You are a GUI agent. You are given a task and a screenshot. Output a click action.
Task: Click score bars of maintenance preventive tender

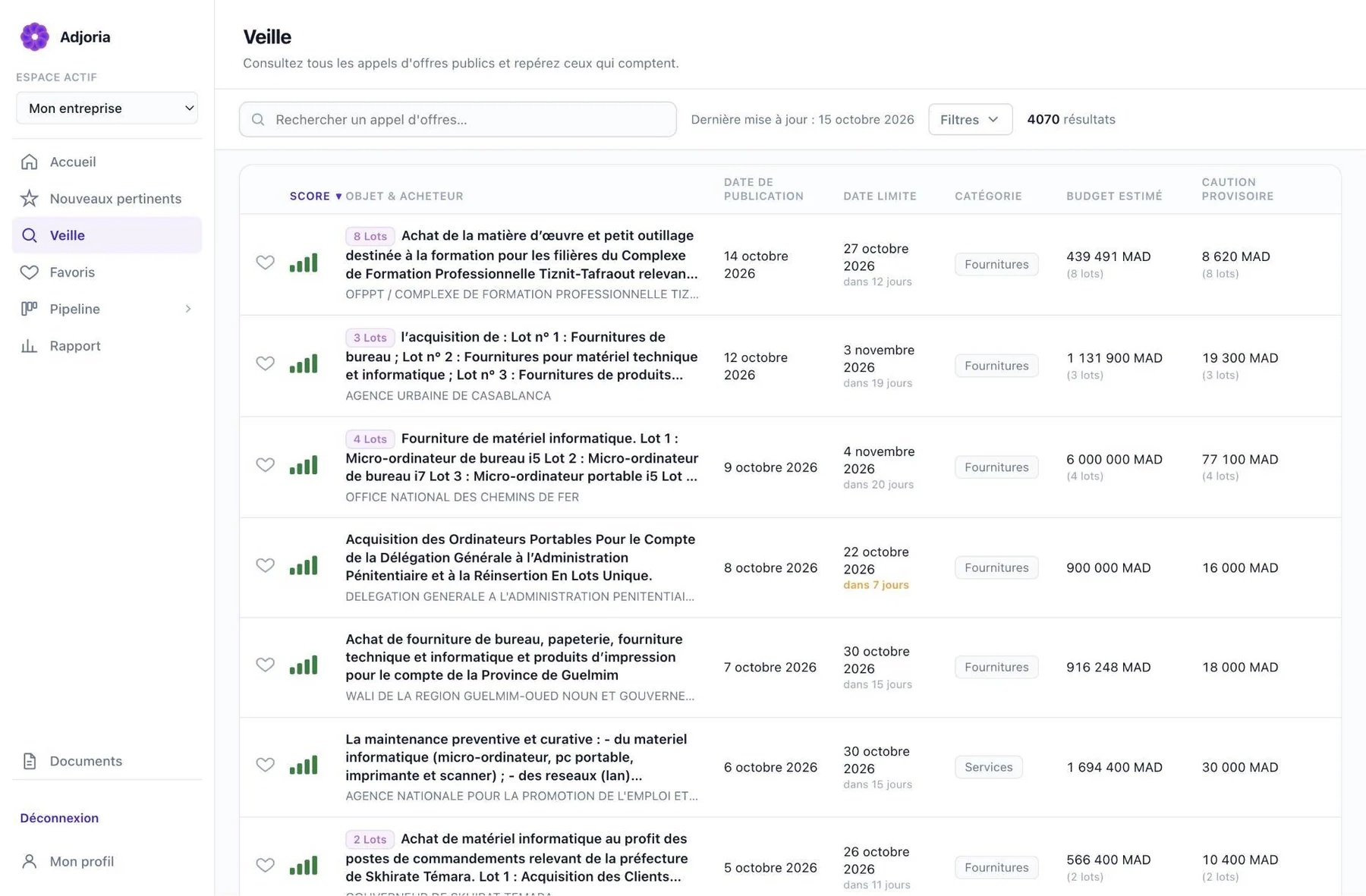304,765
